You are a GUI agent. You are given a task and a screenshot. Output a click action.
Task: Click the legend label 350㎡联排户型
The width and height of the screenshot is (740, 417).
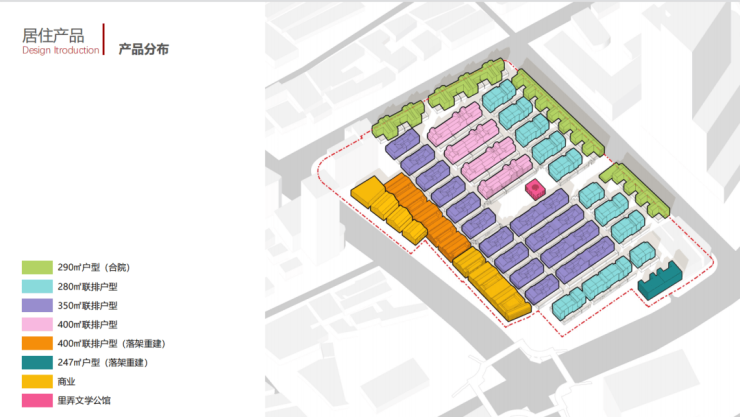coord(88,306)
